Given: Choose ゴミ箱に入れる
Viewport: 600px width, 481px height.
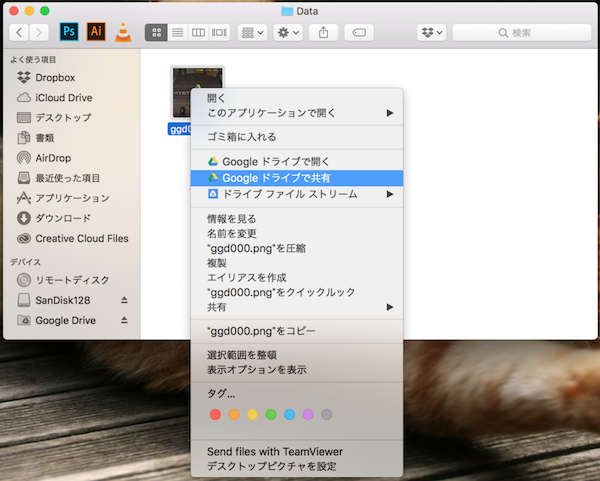Looking at the screenshot, I should pyautogui.click(x=297, y=137).
